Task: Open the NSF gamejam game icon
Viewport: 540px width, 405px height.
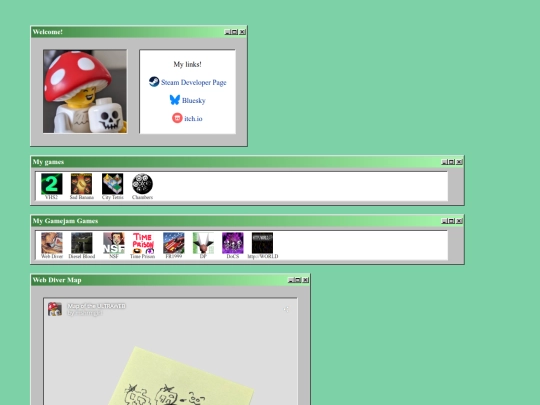Action: [x=114, y=243]
